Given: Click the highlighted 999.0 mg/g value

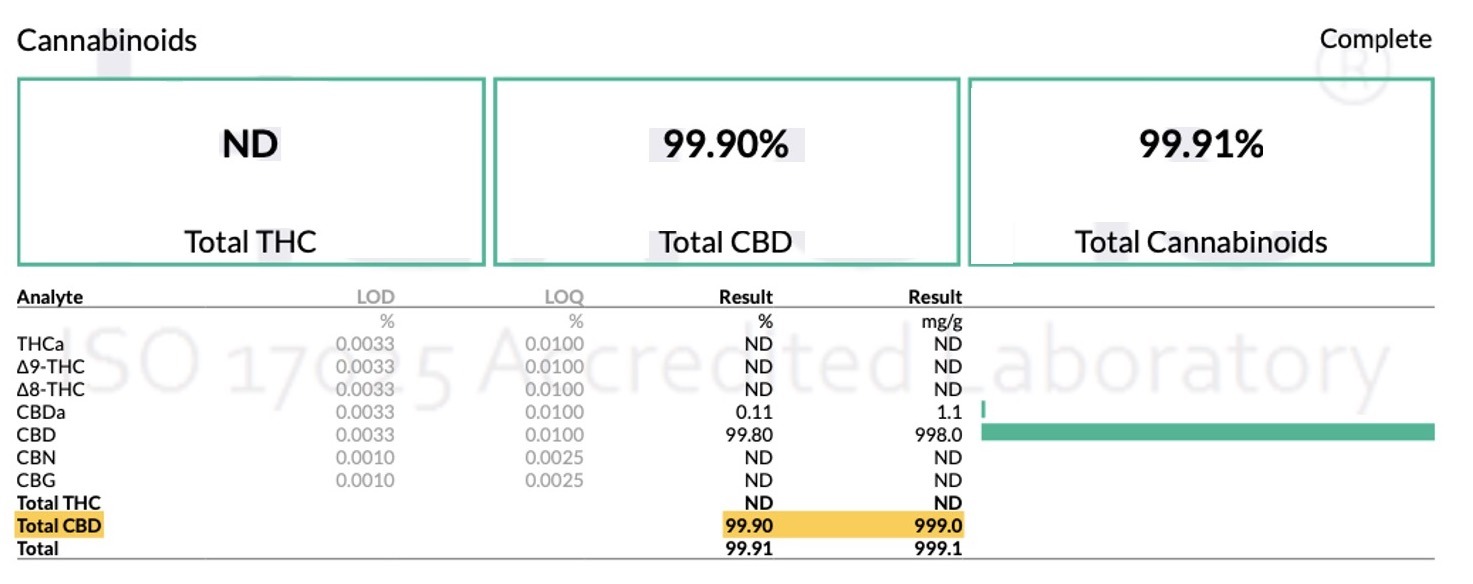Looking at the screenshot, I should tap(939, 525).
